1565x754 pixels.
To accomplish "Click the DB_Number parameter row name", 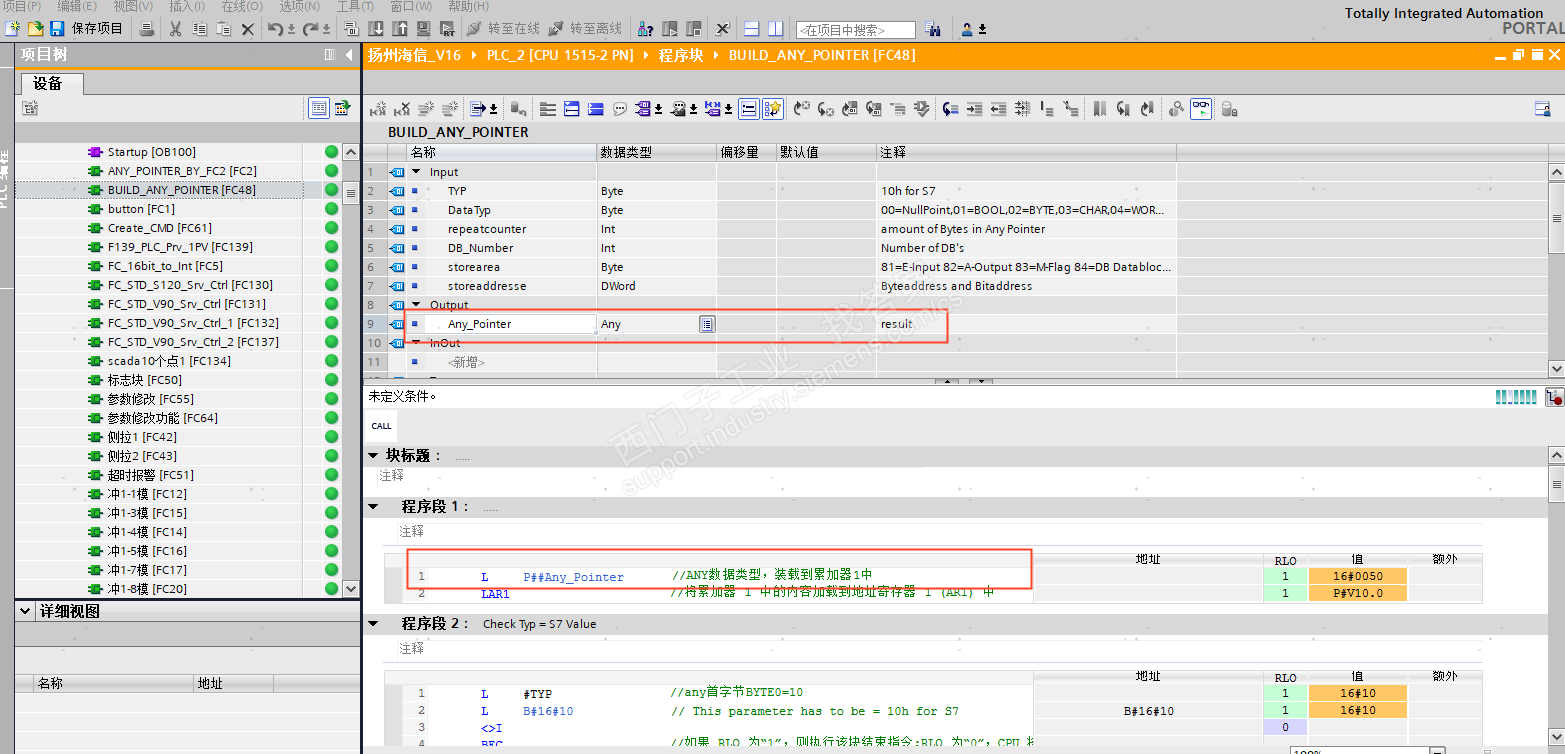I will click(481, 248).
